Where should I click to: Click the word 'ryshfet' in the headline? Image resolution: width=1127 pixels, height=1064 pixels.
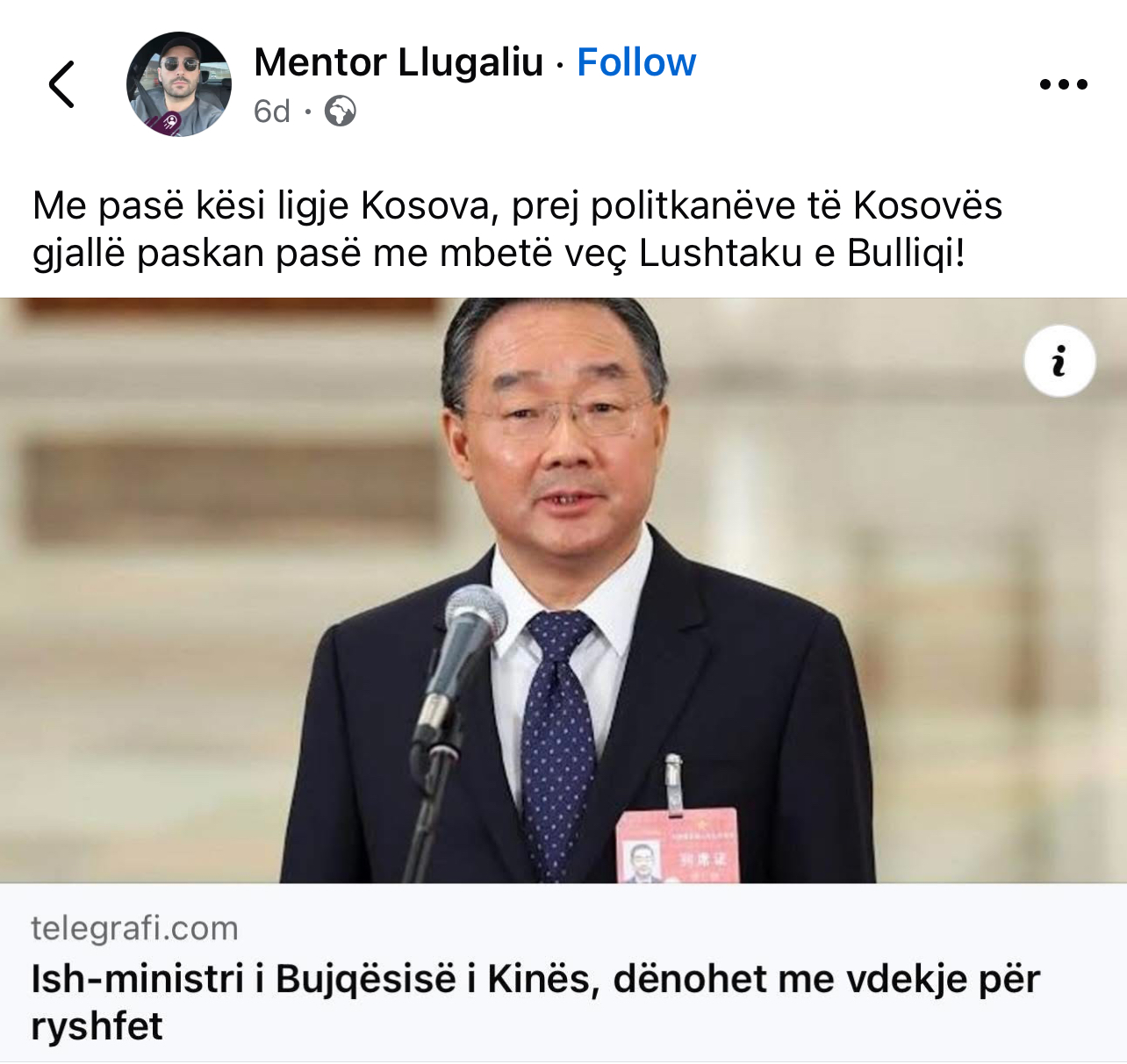[x=97, y=1026]
